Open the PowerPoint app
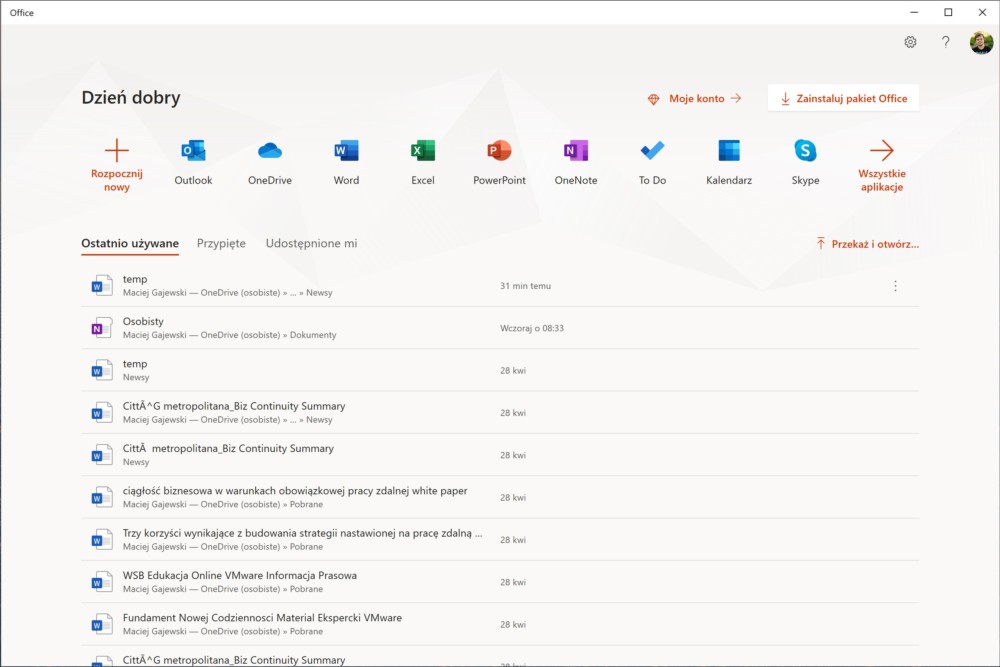 pos(499,163)
